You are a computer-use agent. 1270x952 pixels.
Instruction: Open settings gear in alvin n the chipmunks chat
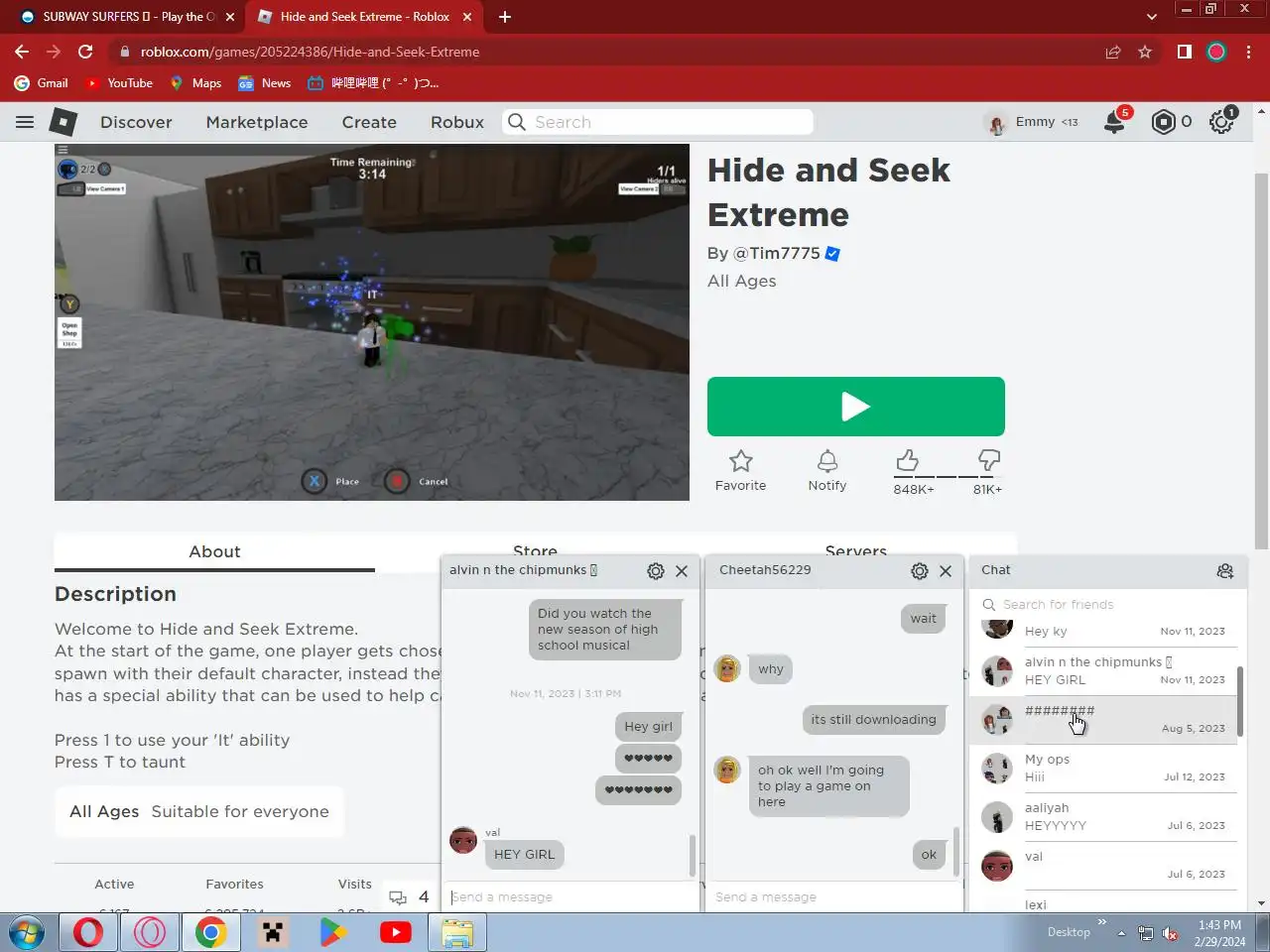pos(656,571)
